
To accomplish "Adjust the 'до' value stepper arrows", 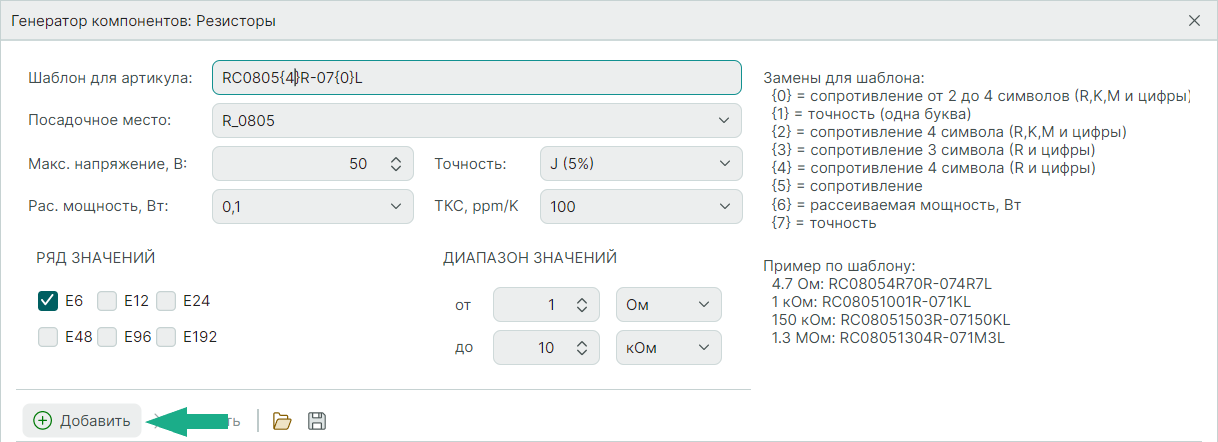I will [x=580, y=348].
